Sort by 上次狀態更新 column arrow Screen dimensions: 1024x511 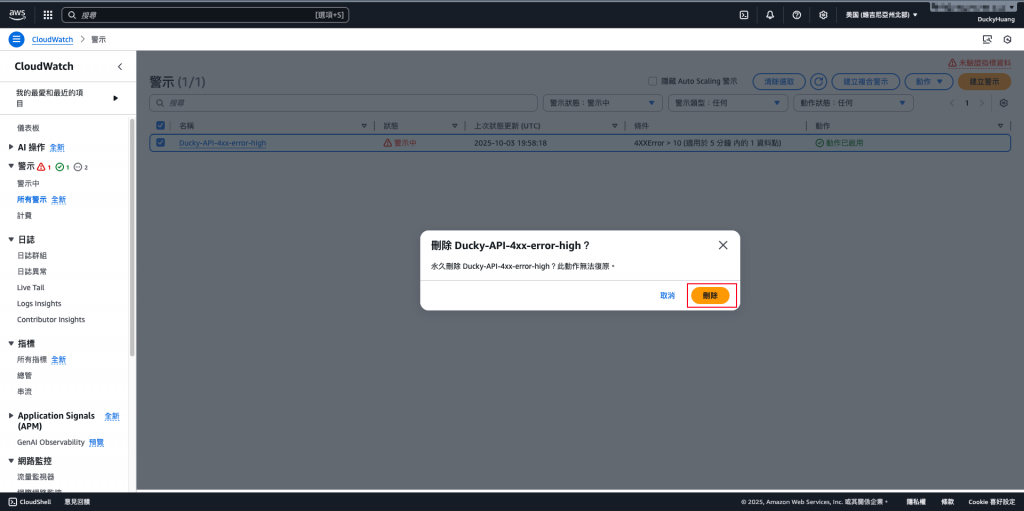pos(615,125)
